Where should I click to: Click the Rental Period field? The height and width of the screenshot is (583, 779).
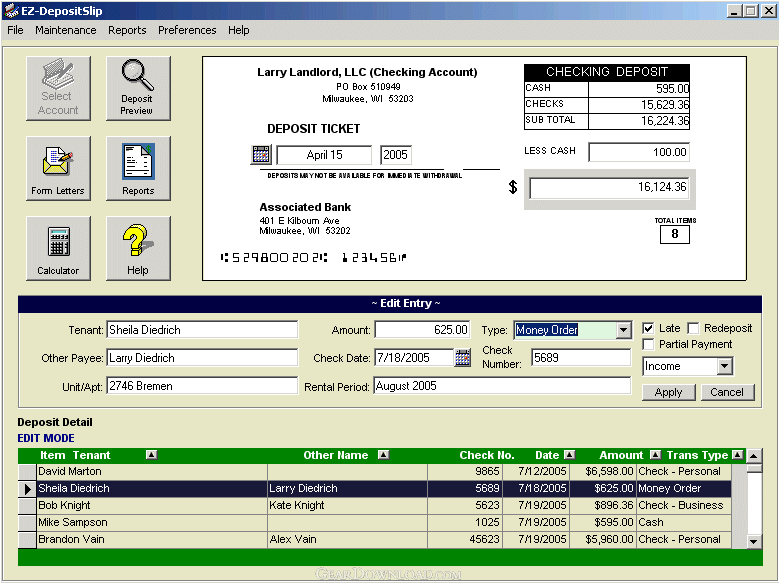point(502,386)
